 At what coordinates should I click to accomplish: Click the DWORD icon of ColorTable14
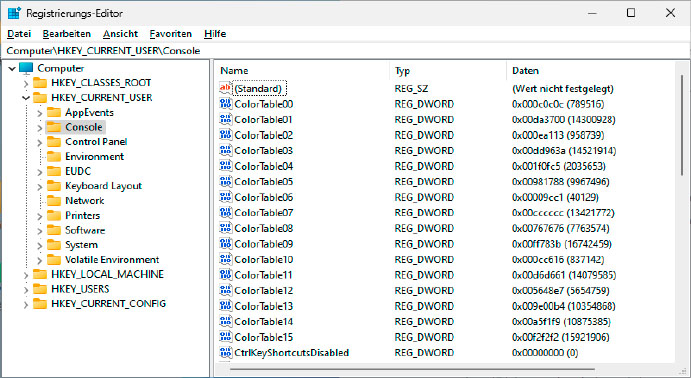point(225,321)
